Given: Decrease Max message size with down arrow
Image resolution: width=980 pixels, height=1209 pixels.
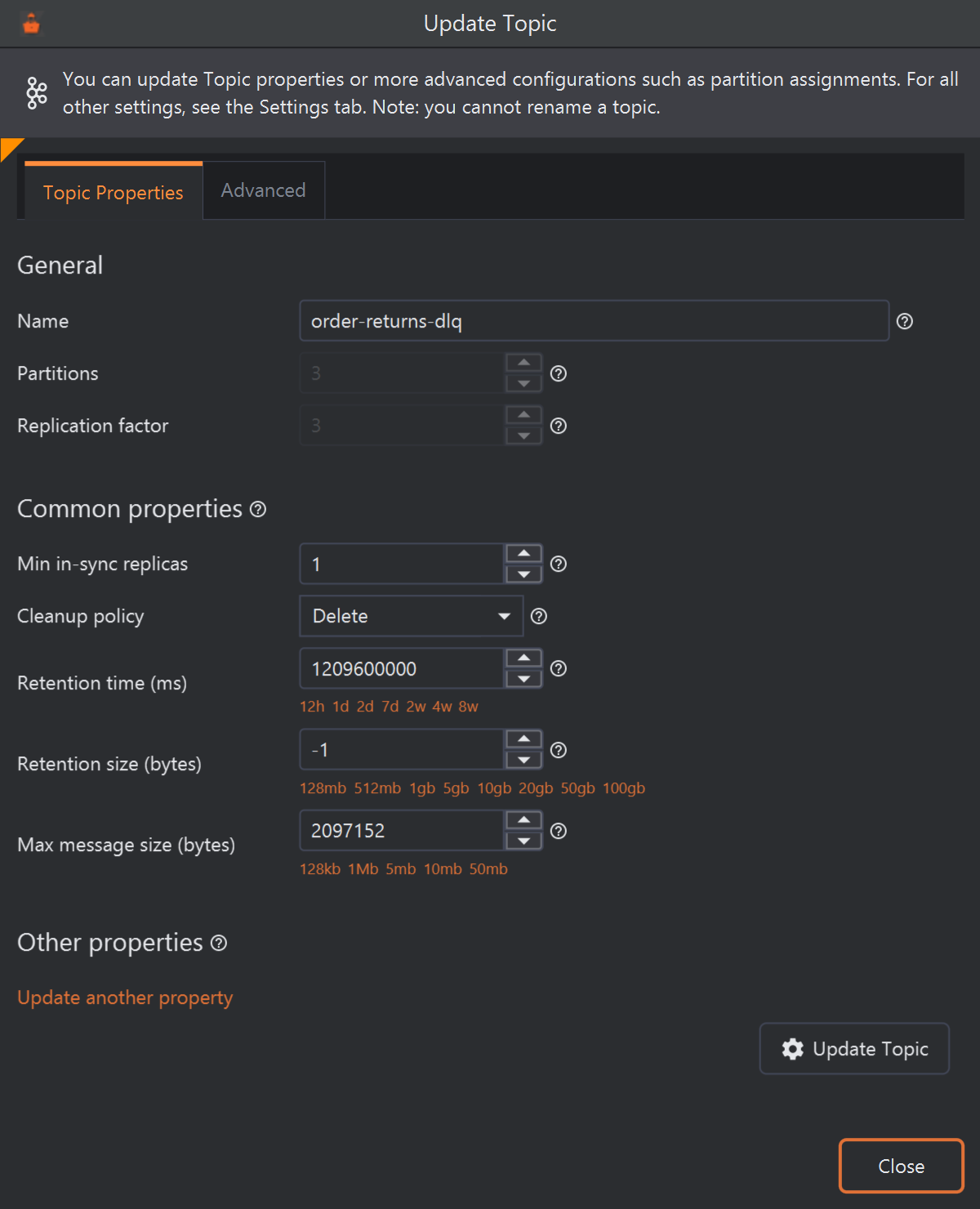Looking at the screenshot, I should (523, 841).
